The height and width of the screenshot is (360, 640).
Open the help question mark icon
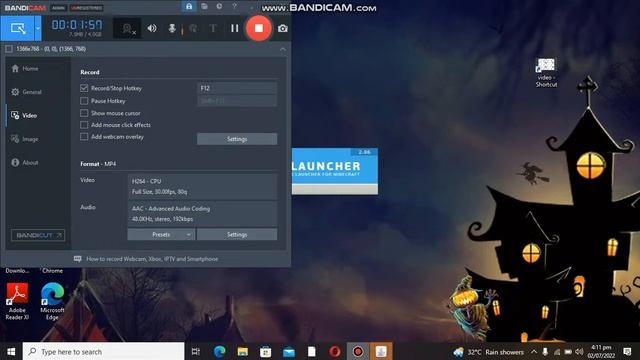coord(234,7)
